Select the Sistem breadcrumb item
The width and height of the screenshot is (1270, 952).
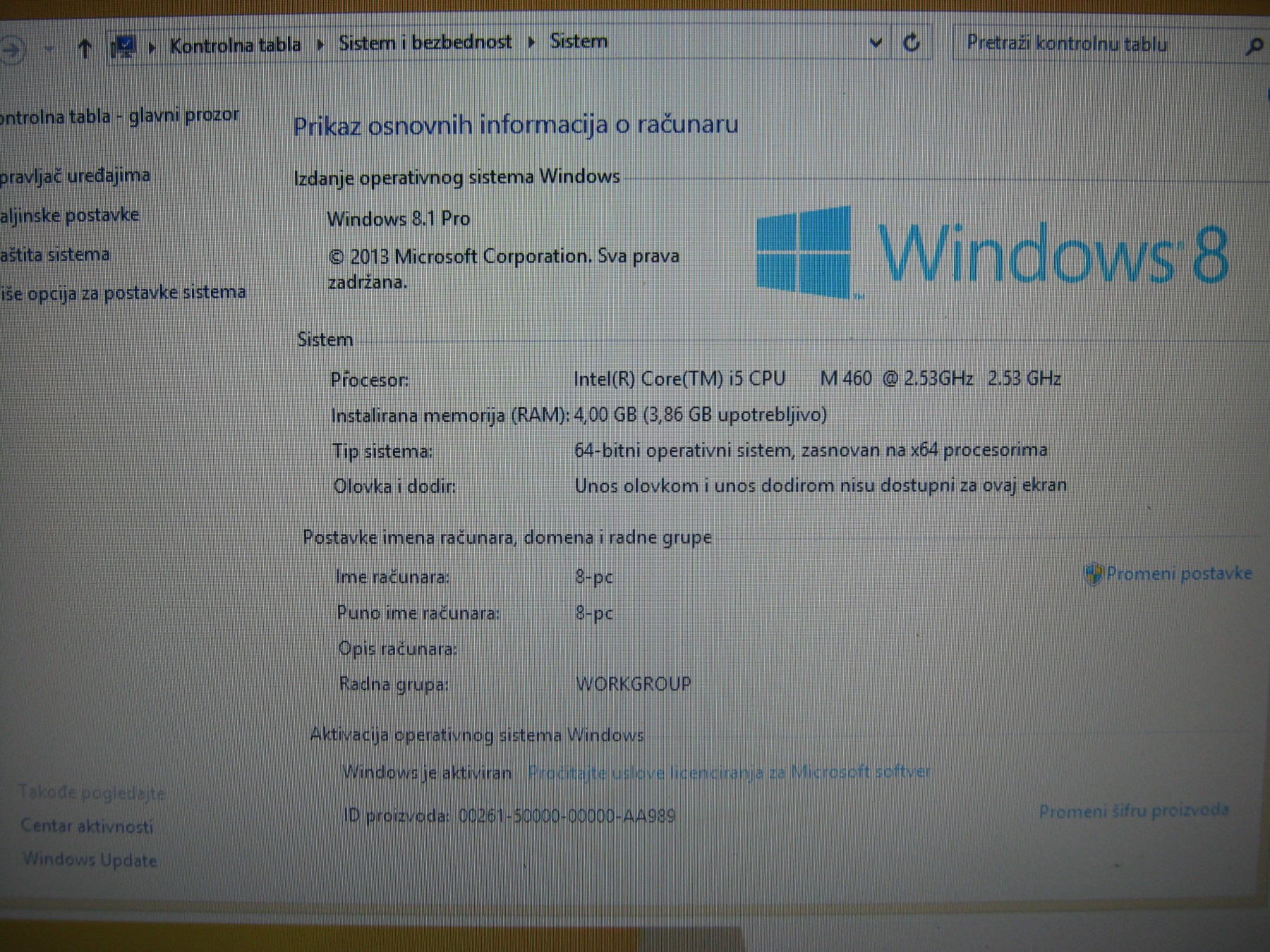(579, 42)
